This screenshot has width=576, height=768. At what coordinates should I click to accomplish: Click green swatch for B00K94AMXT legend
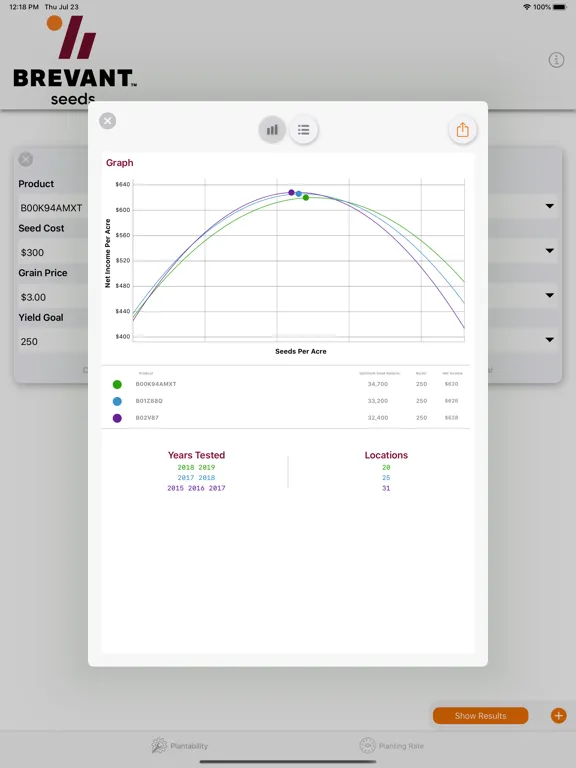click(x=117, y=384)
